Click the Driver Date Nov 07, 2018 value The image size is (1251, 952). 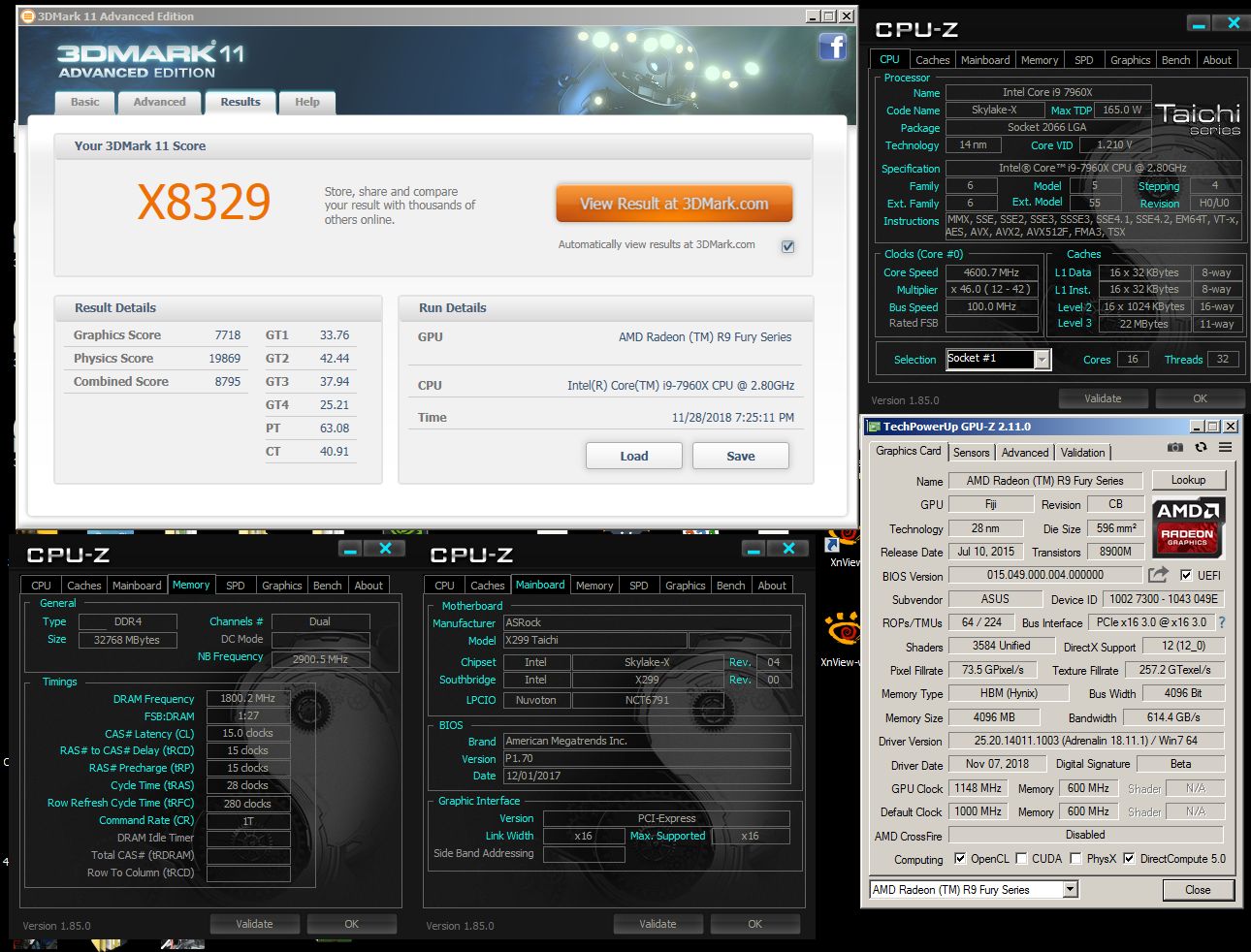click(x=997, y=764)
